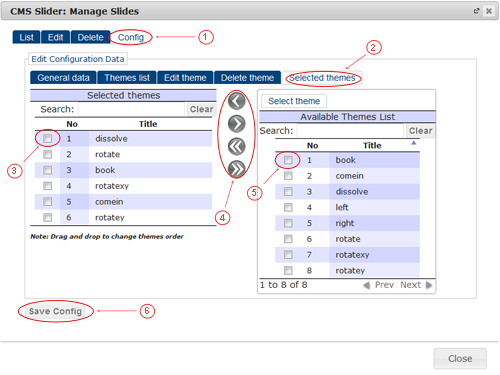Viewport: 500px width, 375px height.
Task: Open the Delete tab
Action: (90, 37)
